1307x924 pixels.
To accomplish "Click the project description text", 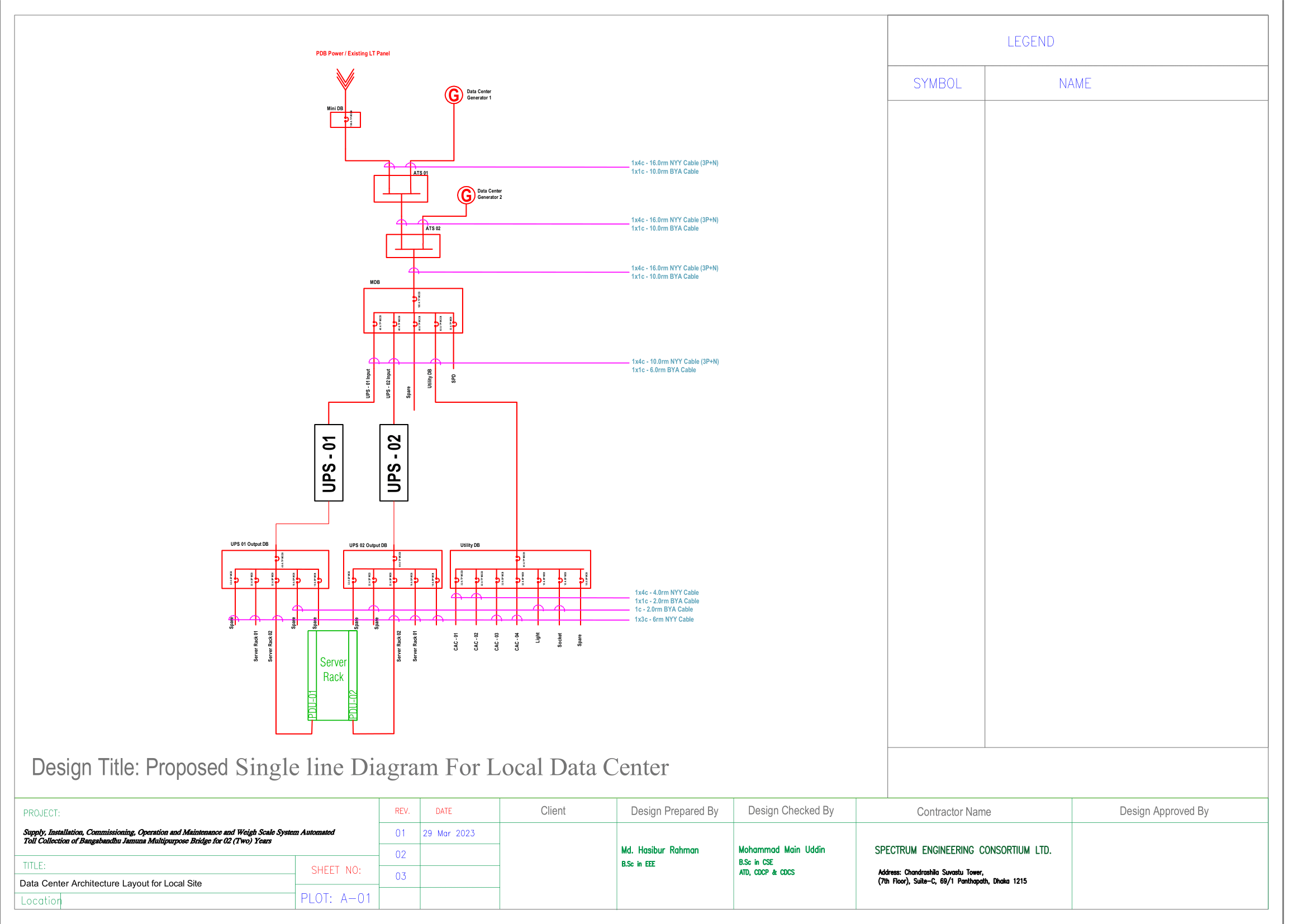I will coord(179,836).
